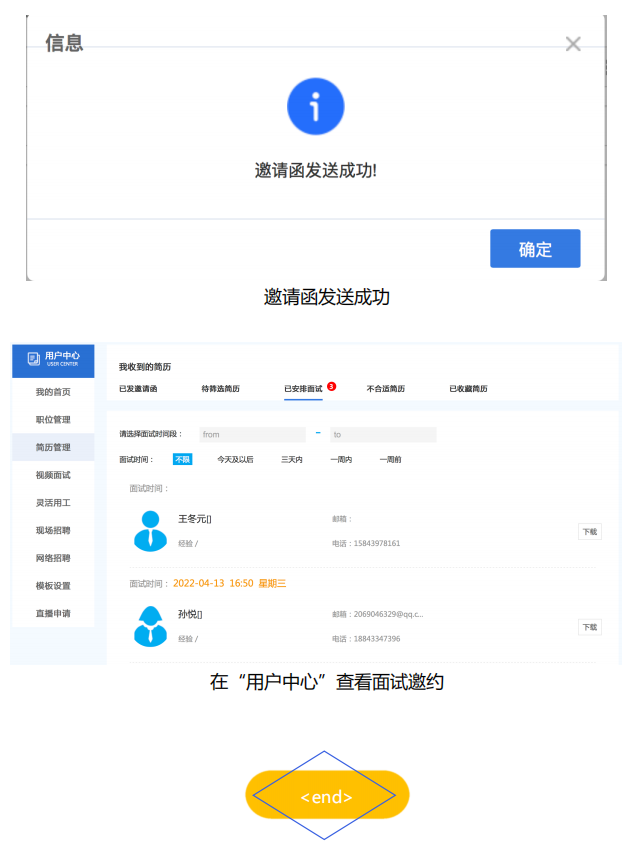Viewport: 636px width, 864px height.
Task: Click the from date input field
Action: [252, 434]
